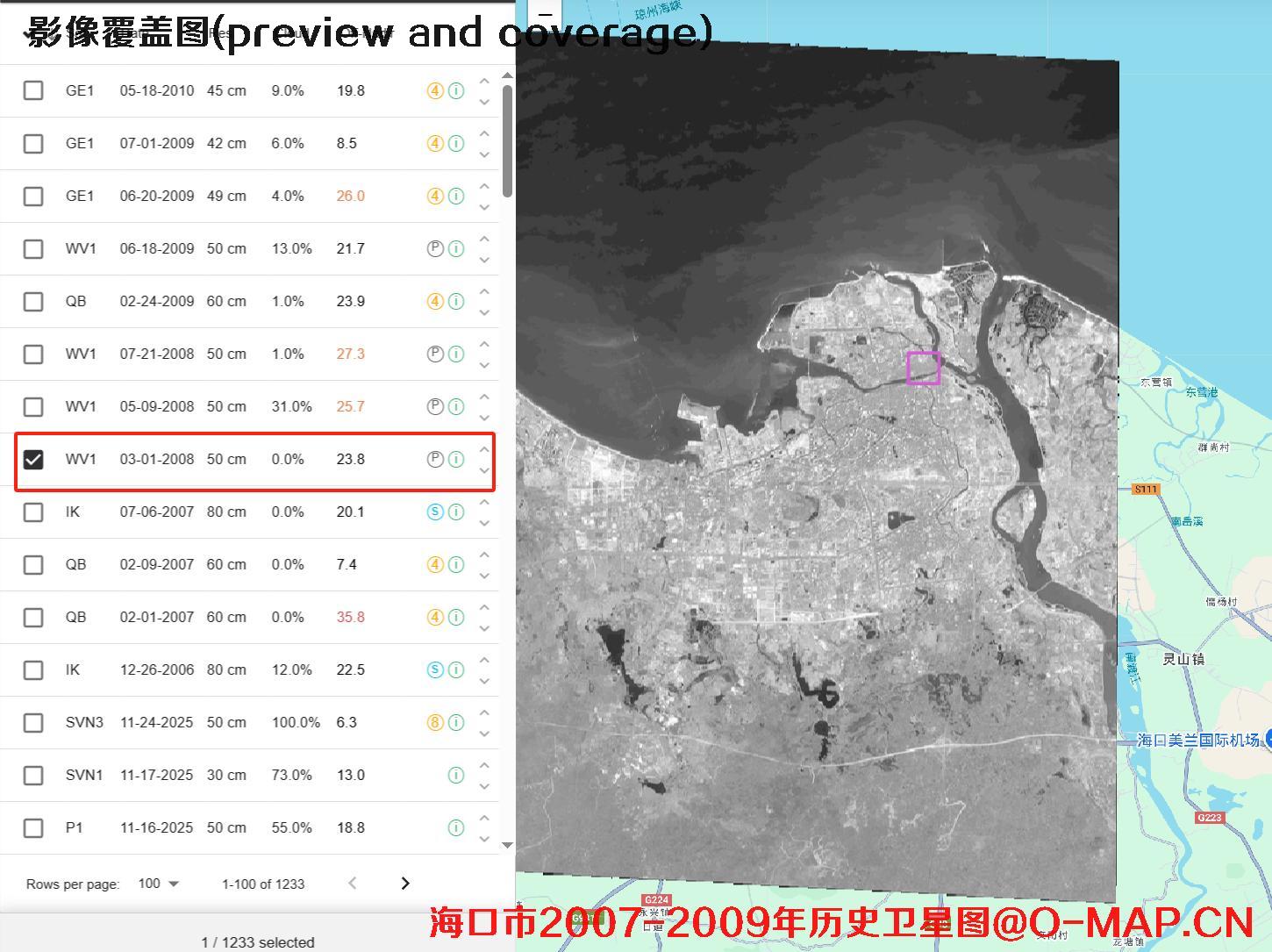Click the Ⓟ panchromatic icon on WV1 06-18-2009 row
The width and height of the screenshot is (1272, 952).
tap(435, 248)
